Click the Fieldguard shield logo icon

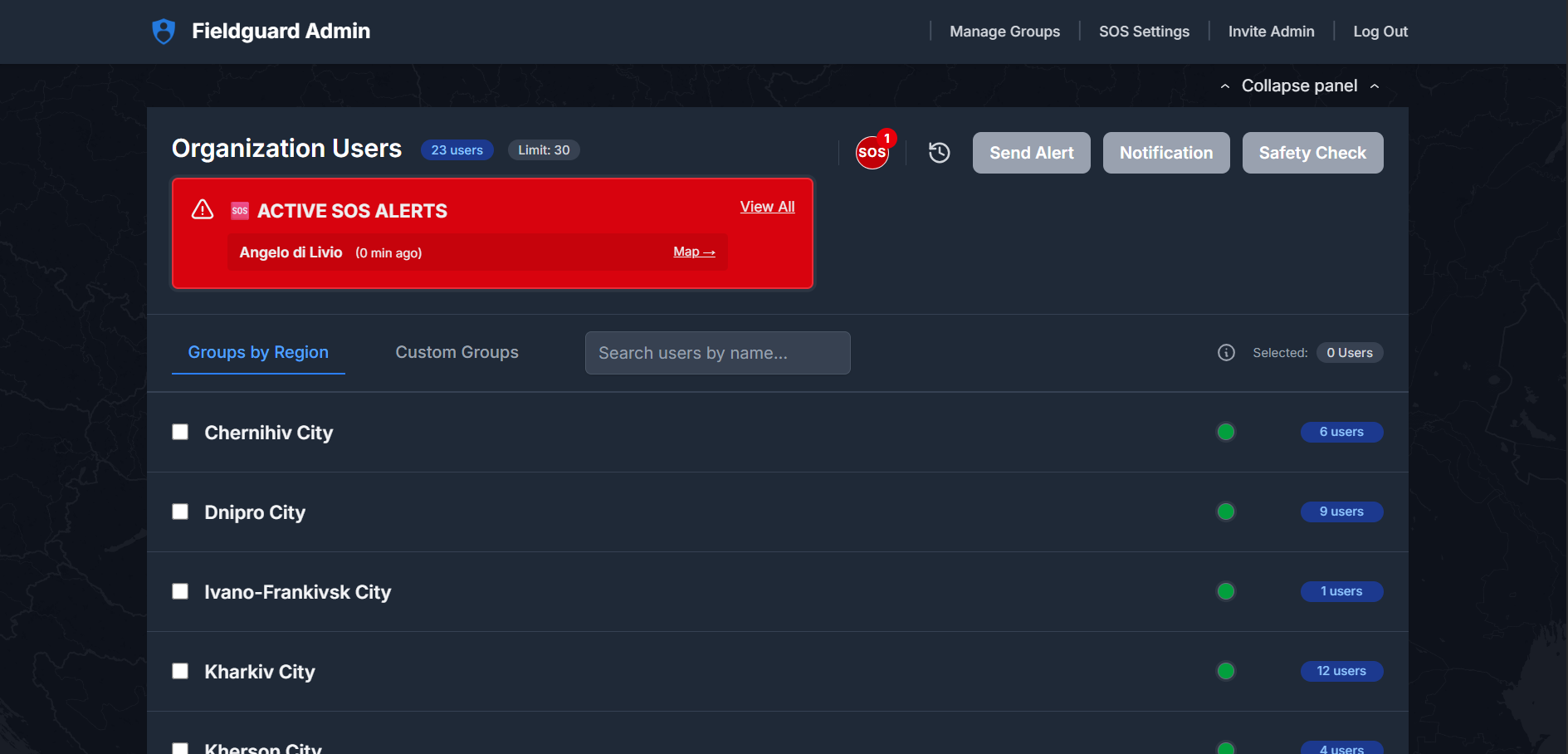click(x=164, y=31)
